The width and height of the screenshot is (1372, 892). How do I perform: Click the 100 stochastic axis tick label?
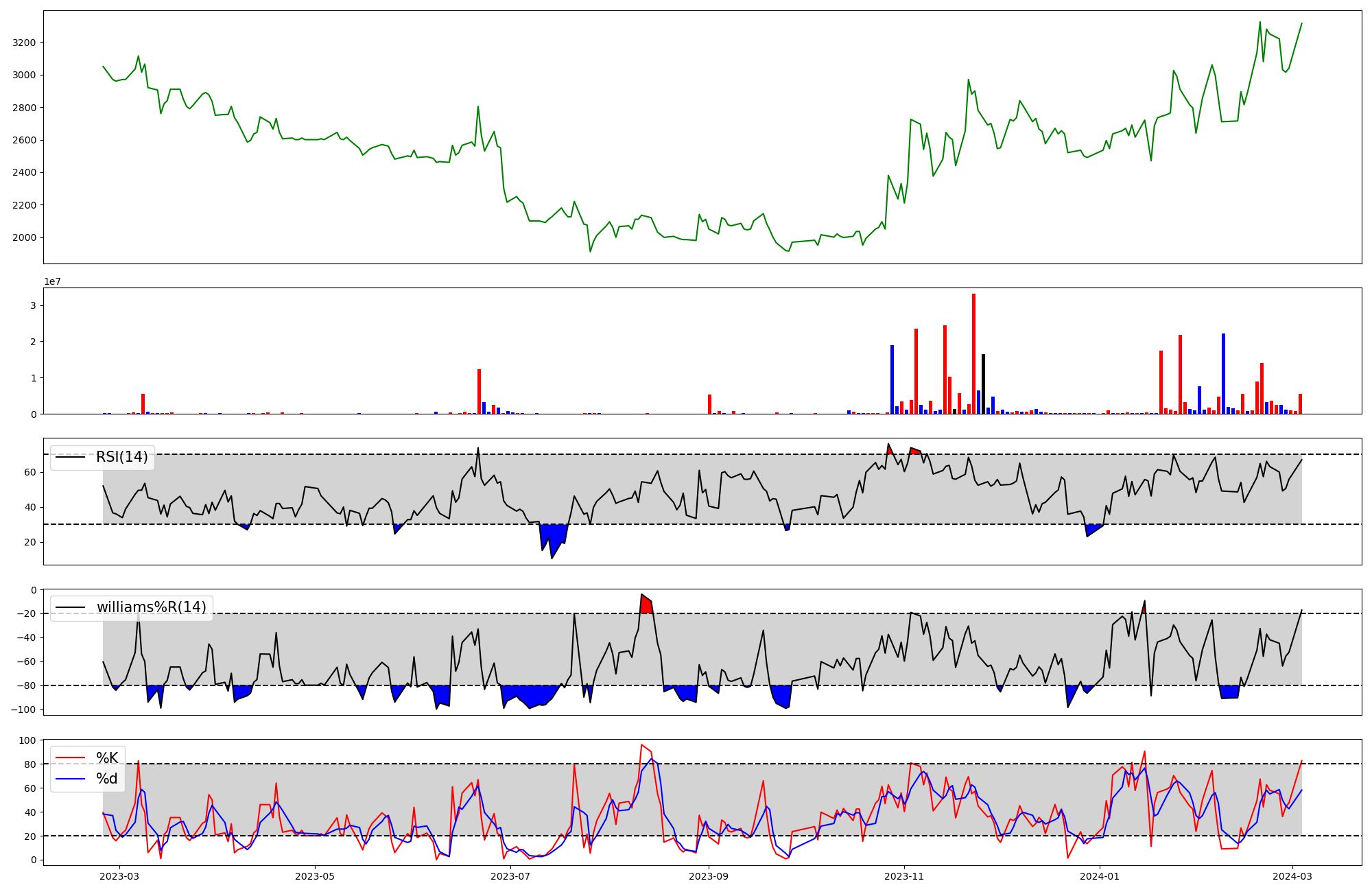[x=28, y=740]
